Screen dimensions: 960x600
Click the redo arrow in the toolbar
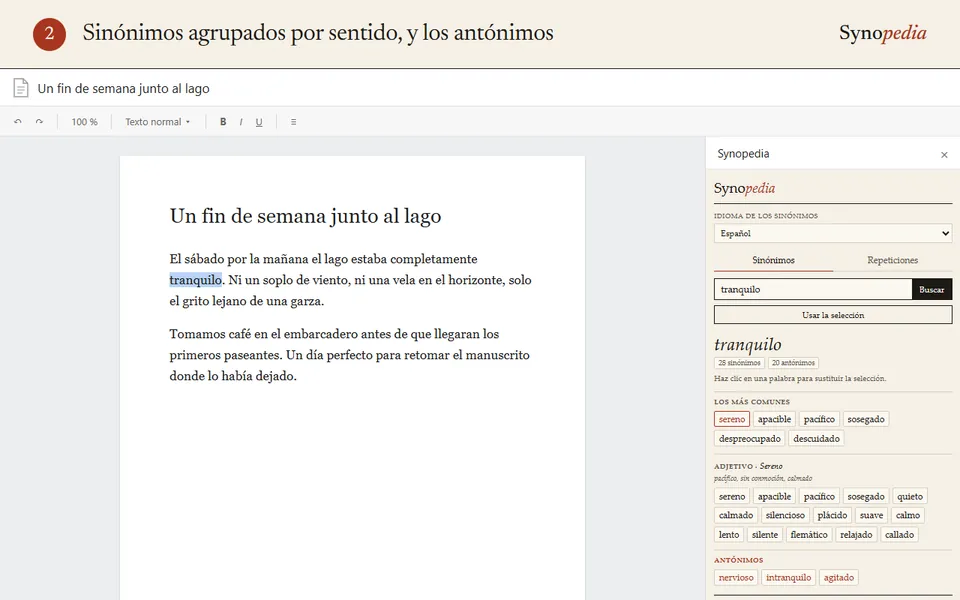pos(39,122)
